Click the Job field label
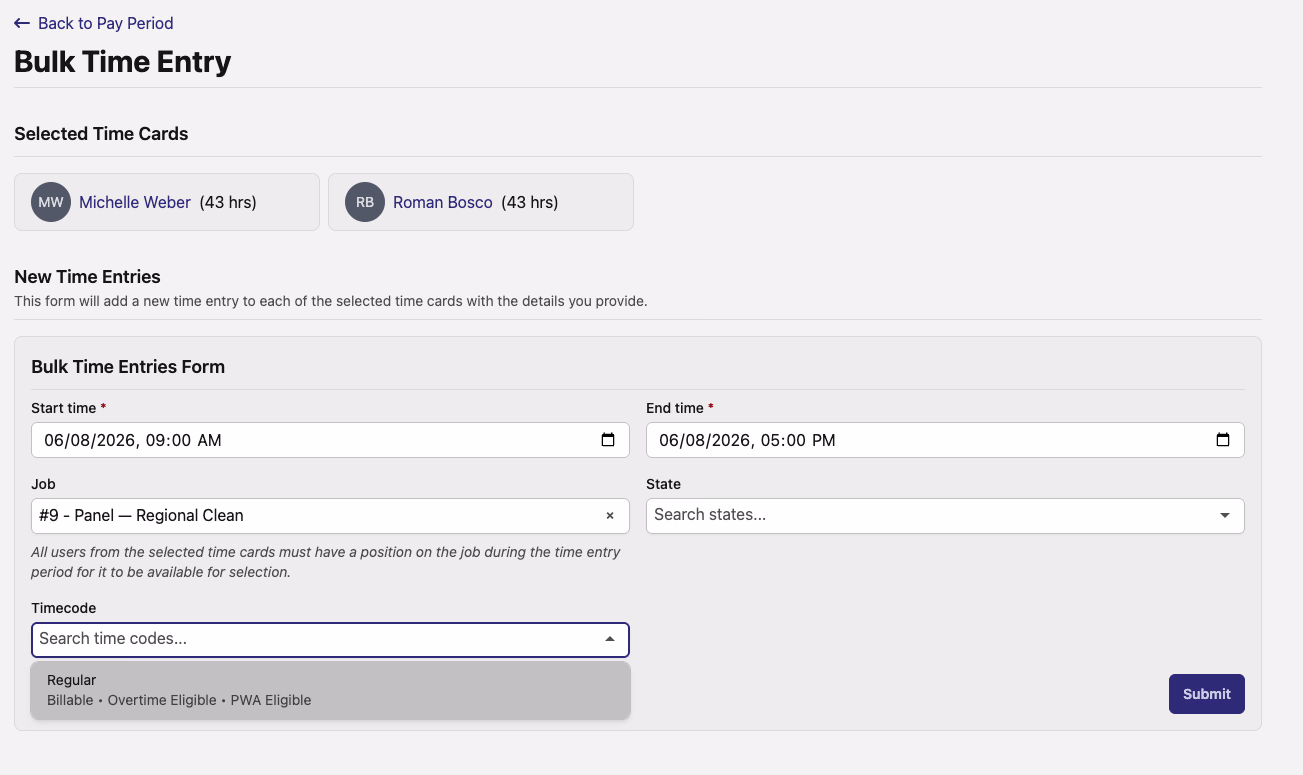This screenshot has width=1303, height=775. [x=43, y=484]
